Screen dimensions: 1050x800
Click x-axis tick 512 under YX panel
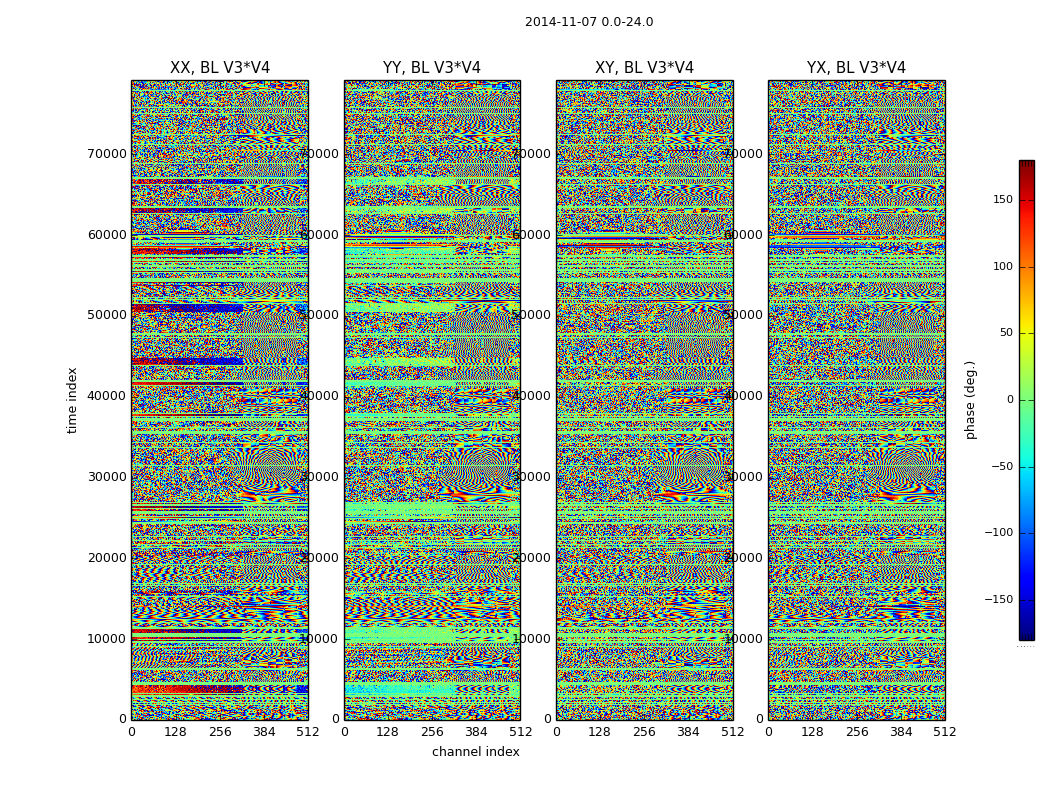945,732
